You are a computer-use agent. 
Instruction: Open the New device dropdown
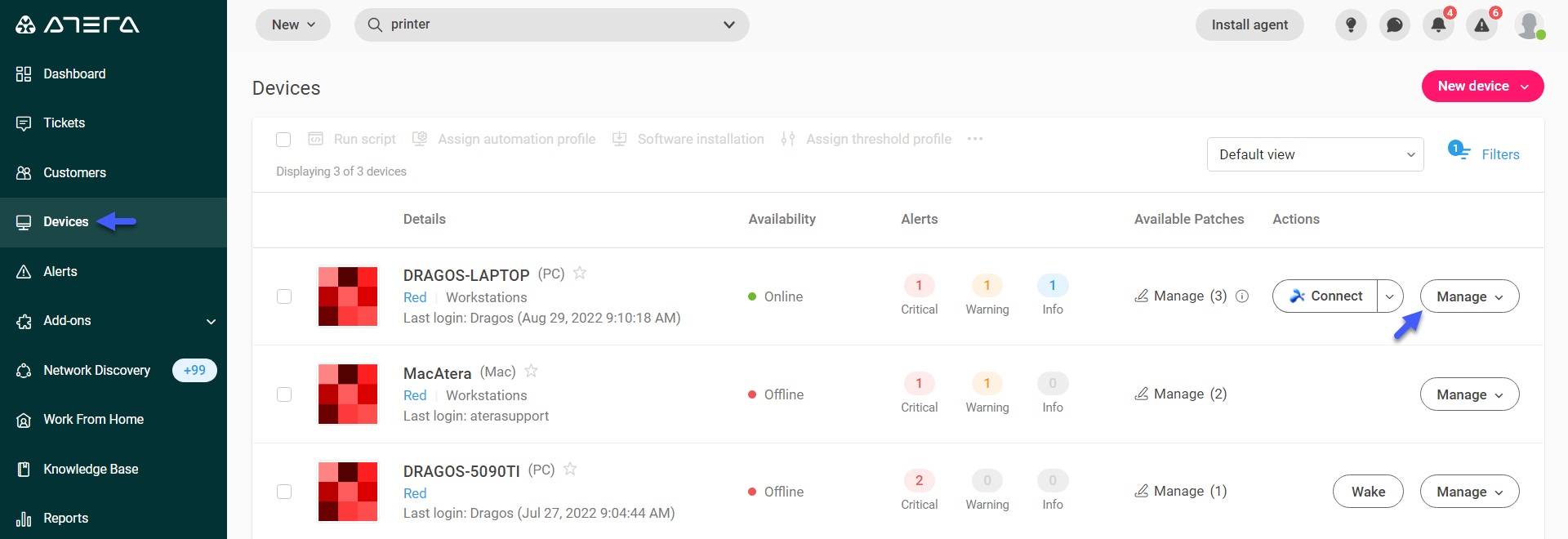(x=1482, y=87)
